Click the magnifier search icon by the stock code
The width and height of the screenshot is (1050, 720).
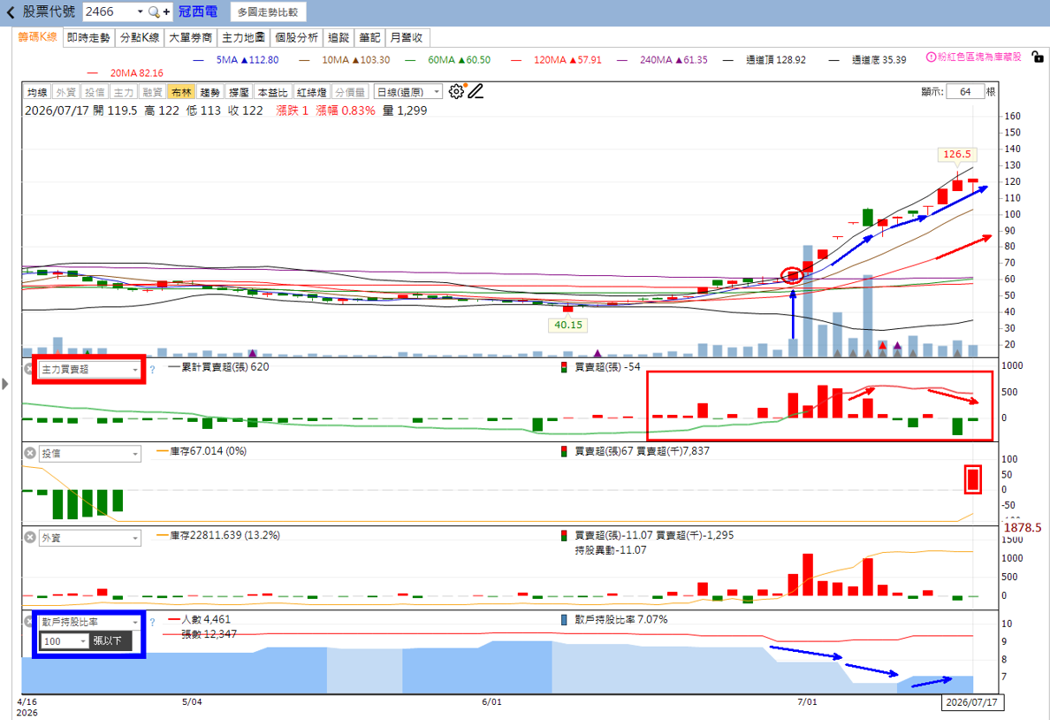coord(154,12)
